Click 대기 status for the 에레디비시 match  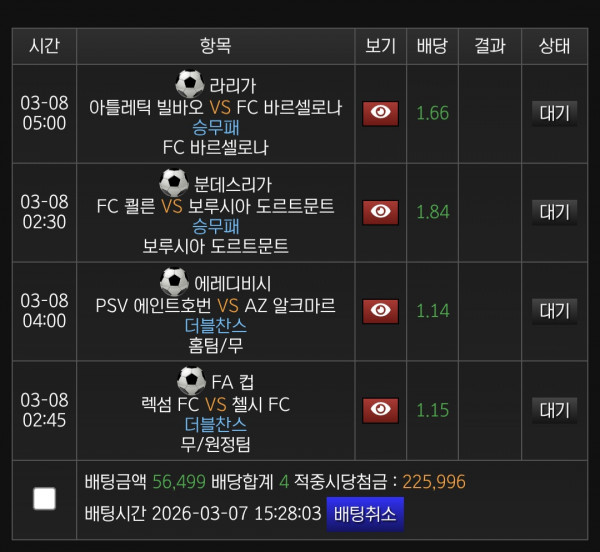(554, 310)
